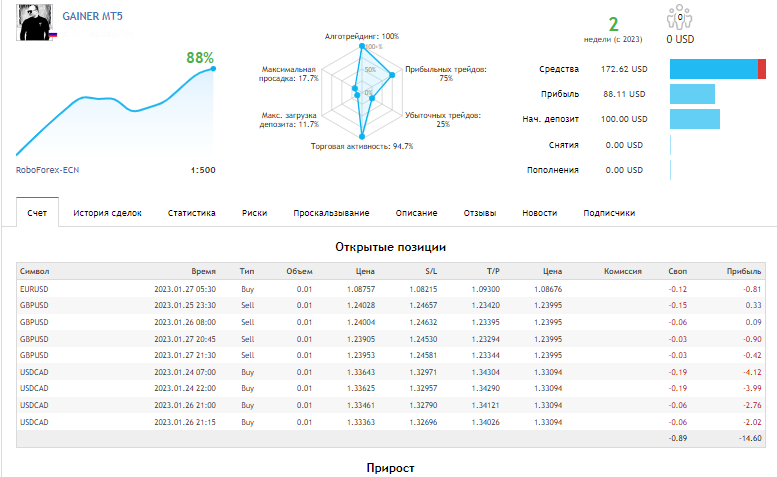This screenshot has height=477, width=777.
Task: Click the 2 недели age indicator
Action: (613, 30)
